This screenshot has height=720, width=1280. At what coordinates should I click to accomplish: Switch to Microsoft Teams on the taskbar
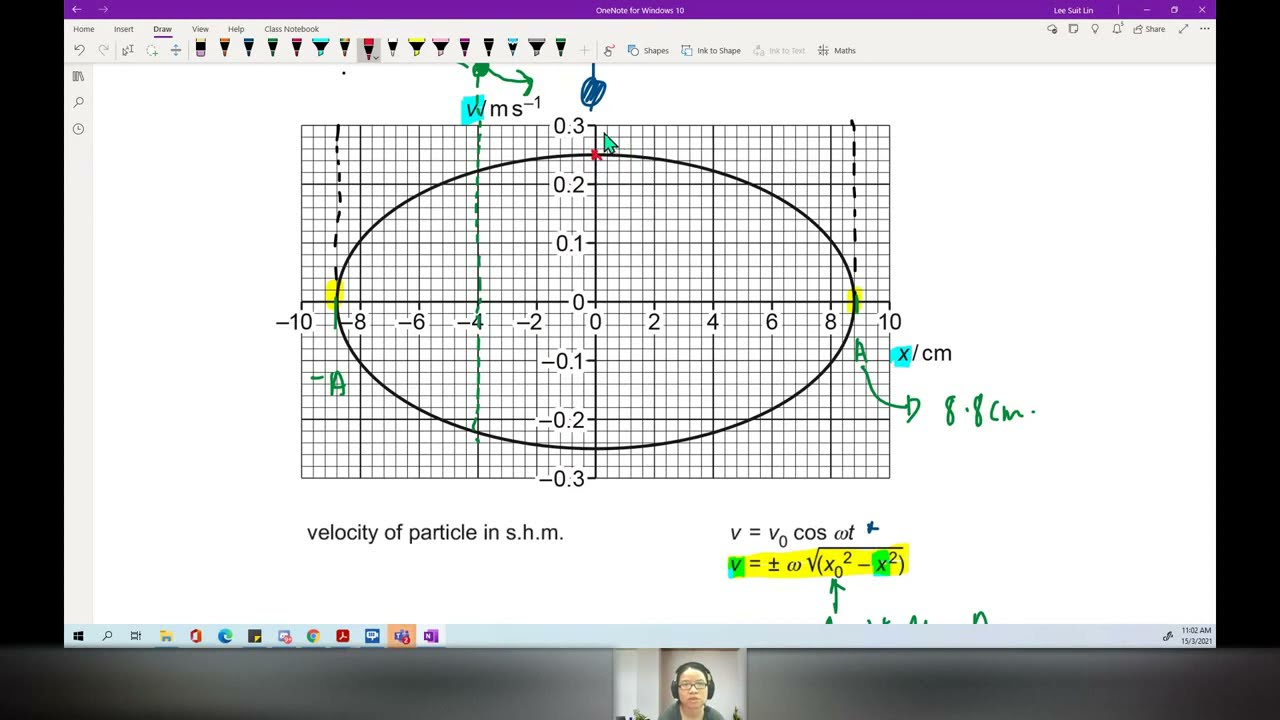tap(402, 636)
